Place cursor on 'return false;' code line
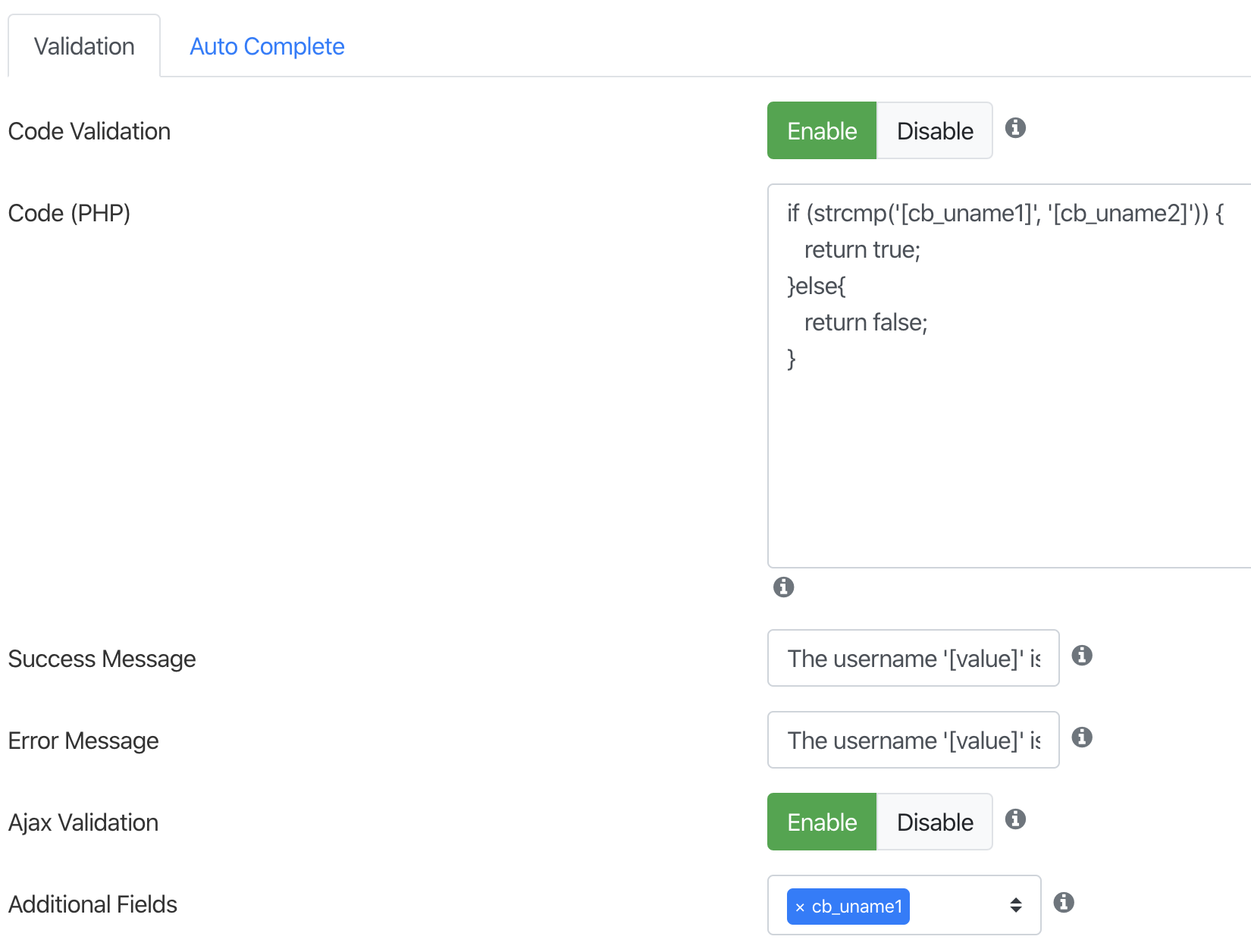Viewport: 1251px width, 952px height. tap(866, 322)
